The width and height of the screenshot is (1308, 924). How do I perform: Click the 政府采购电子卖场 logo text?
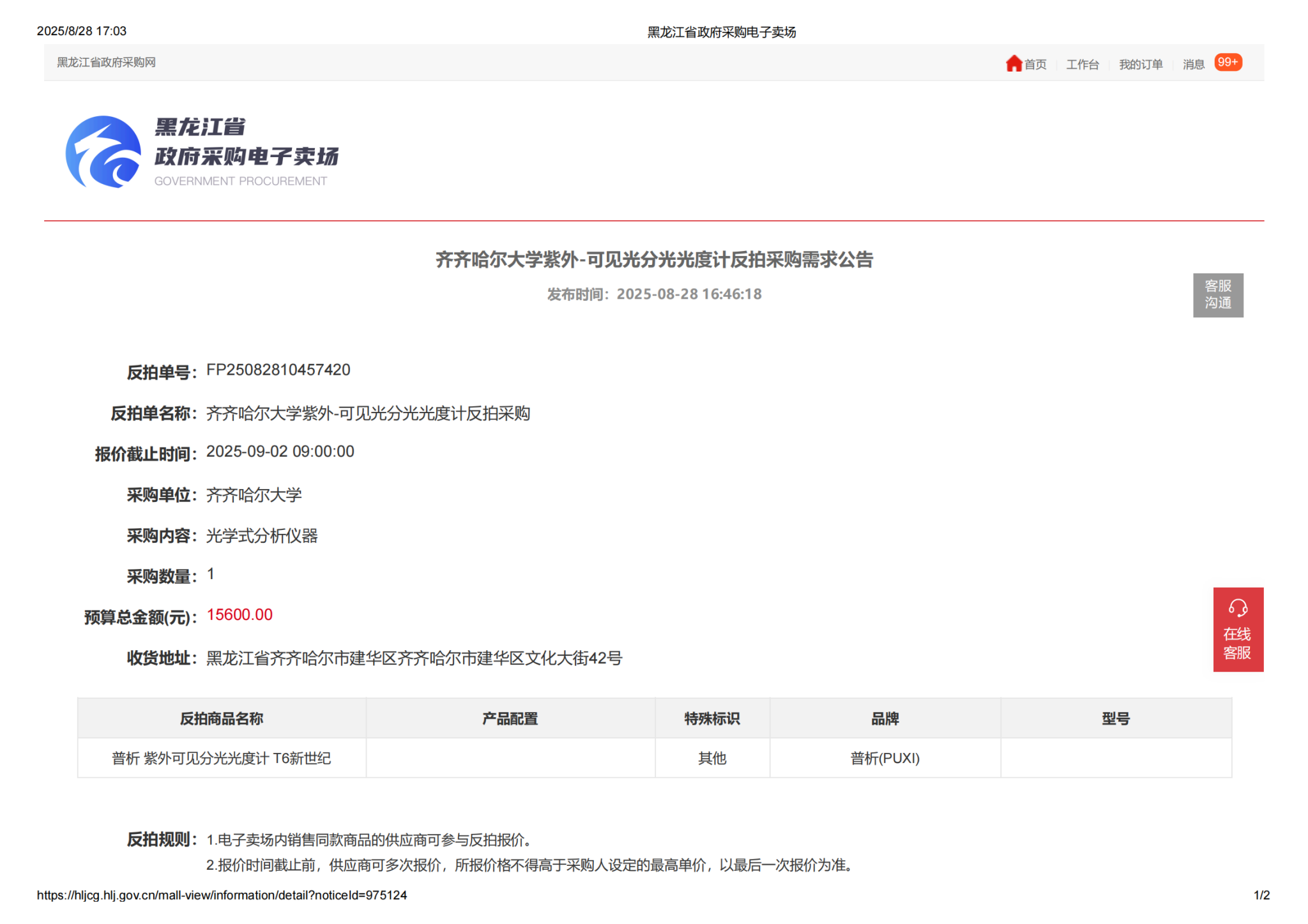coord(246,156)
